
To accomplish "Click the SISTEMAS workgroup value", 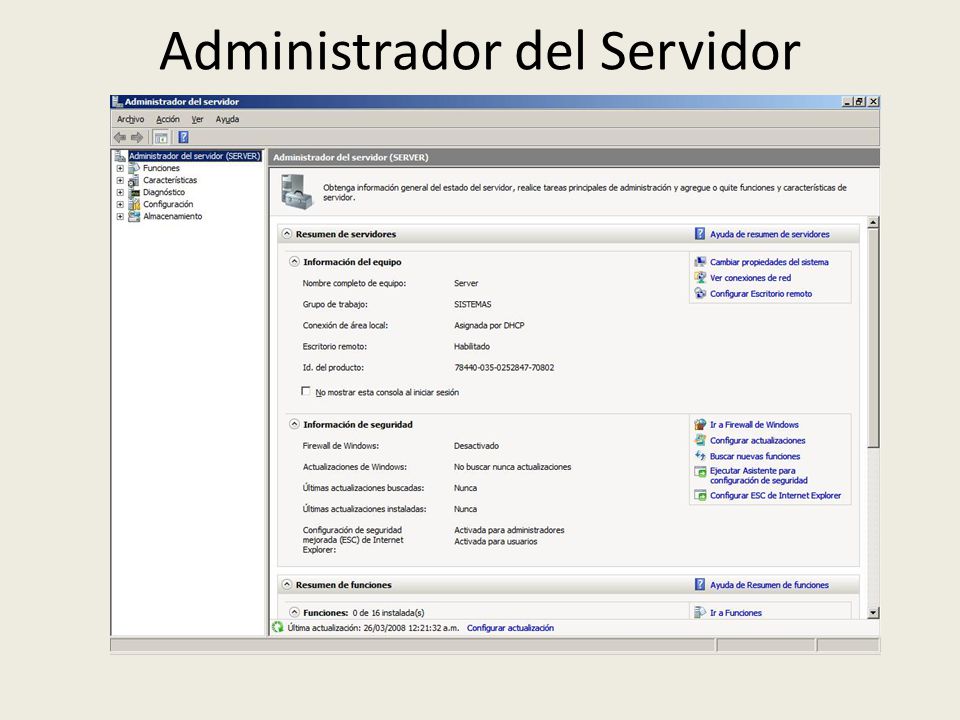I will [473, 304].
